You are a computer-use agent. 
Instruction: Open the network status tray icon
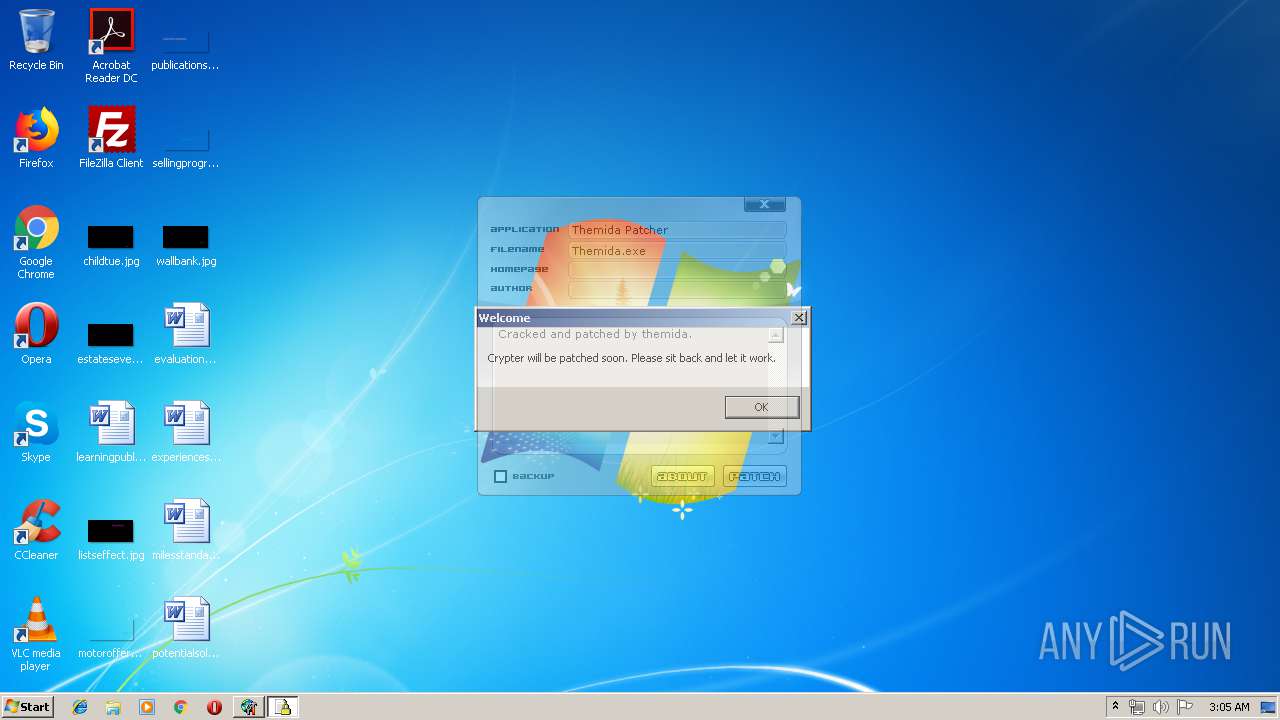1137,707
